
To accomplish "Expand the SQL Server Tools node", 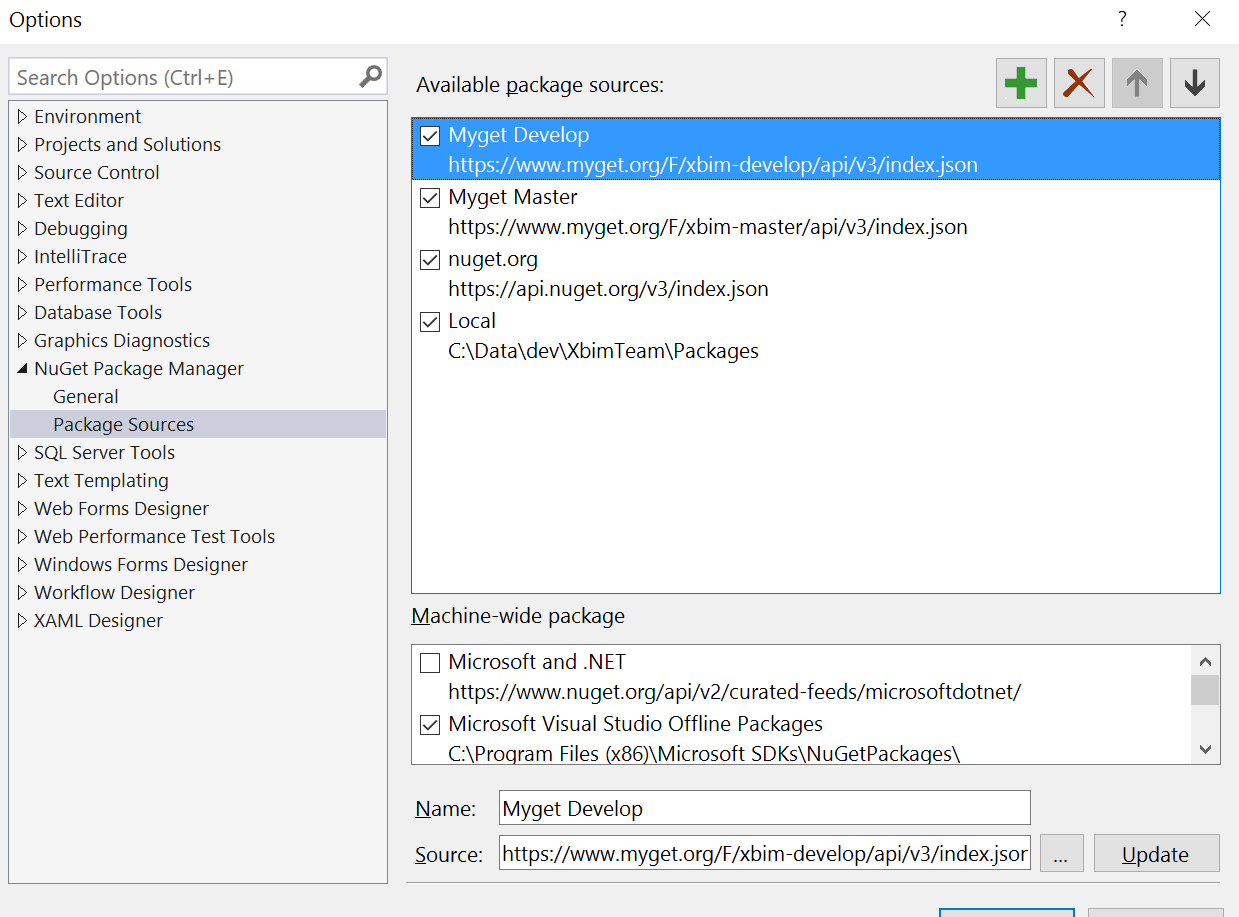I will point(22,453).
